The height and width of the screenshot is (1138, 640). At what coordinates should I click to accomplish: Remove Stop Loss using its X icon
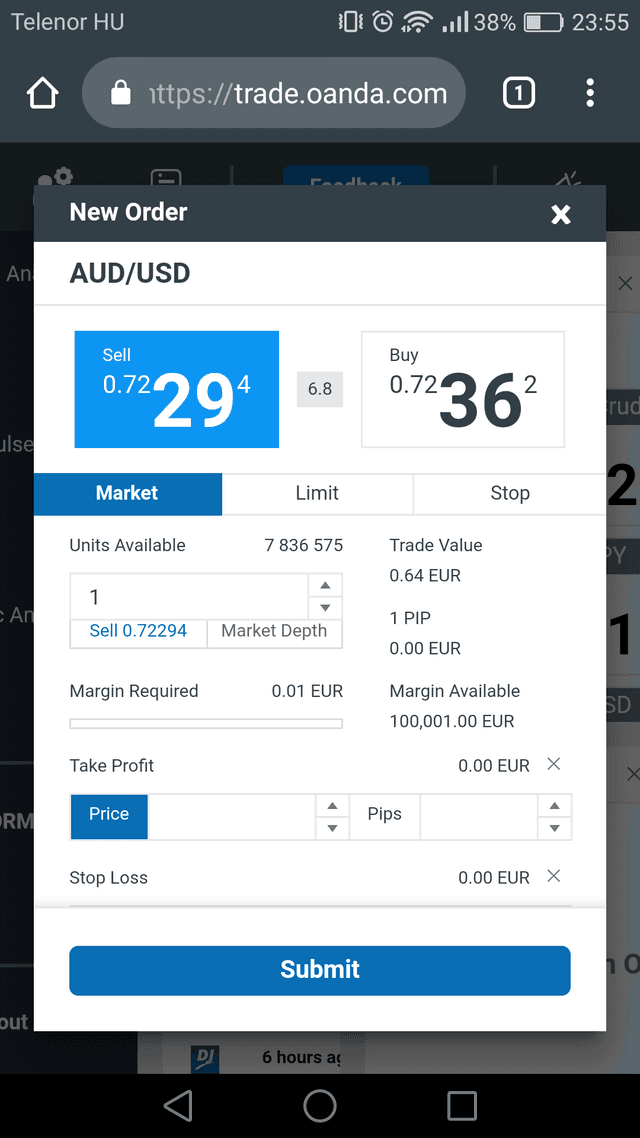coord(553,876)
